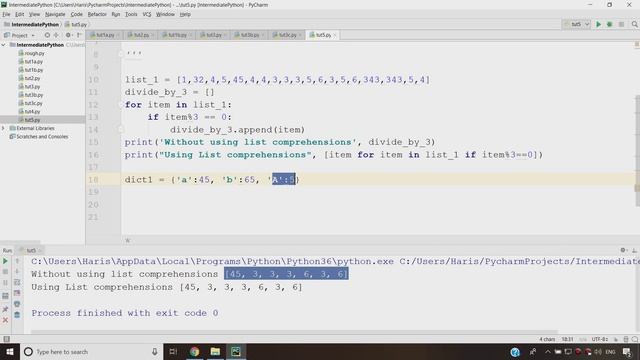Toggle the fold marker at the docstring end line
The height and width of the screenshot is (360, 640).
121,53
